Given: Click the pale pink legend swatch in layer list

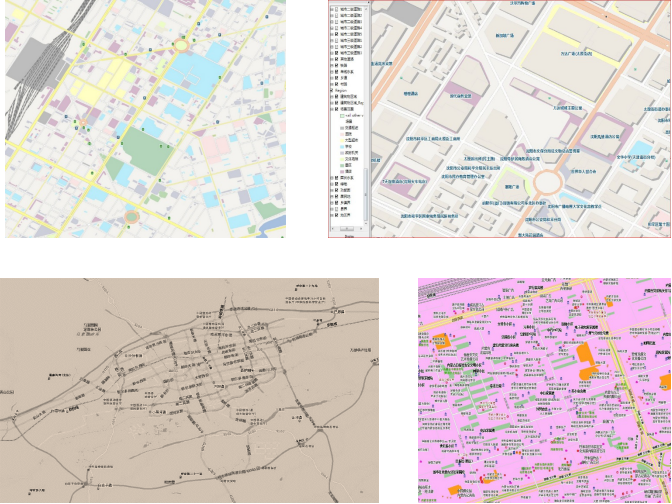Looking at the screenshot, I should (342, 134).
